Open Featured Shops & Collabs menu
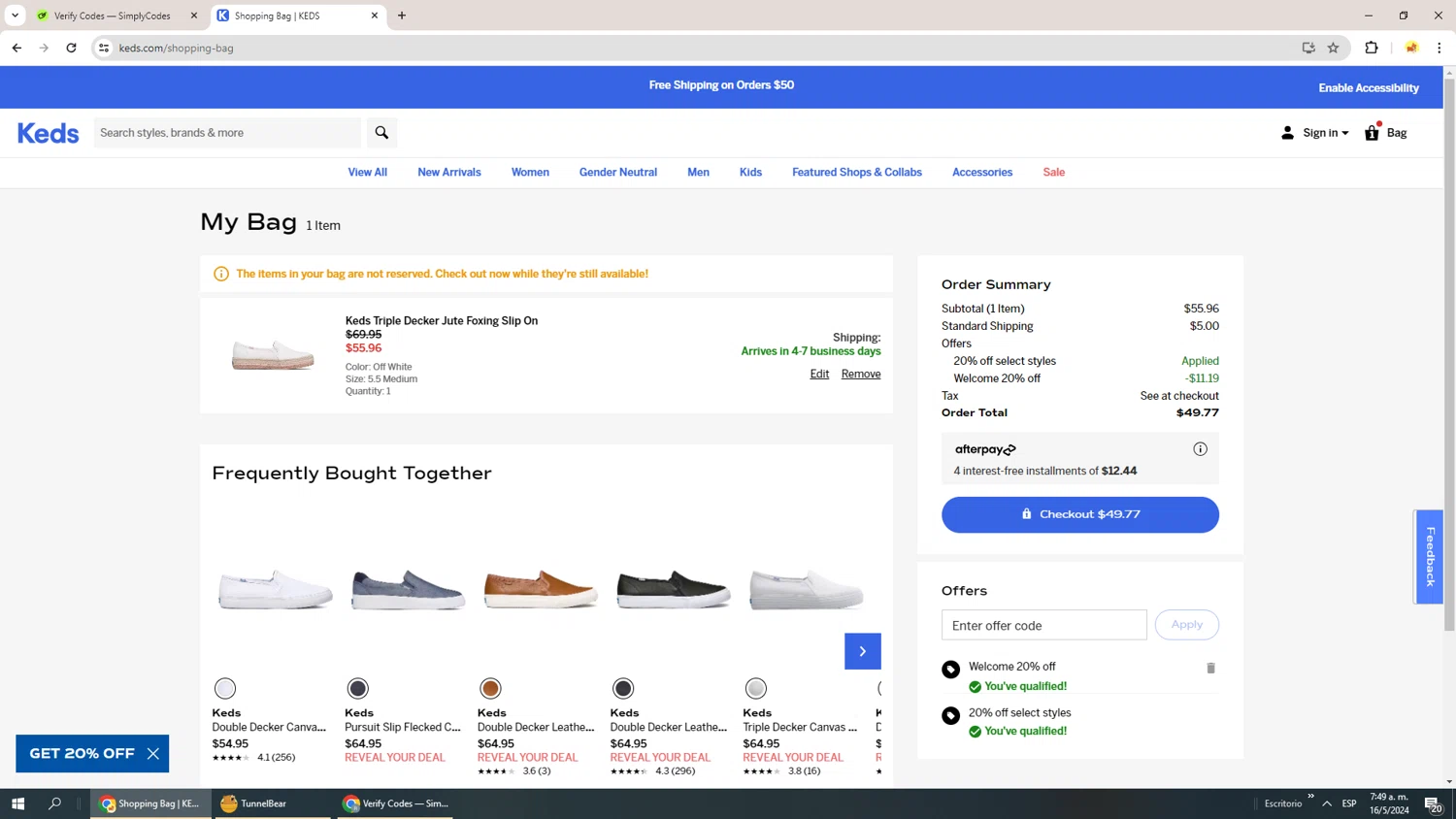 (857, 172)
